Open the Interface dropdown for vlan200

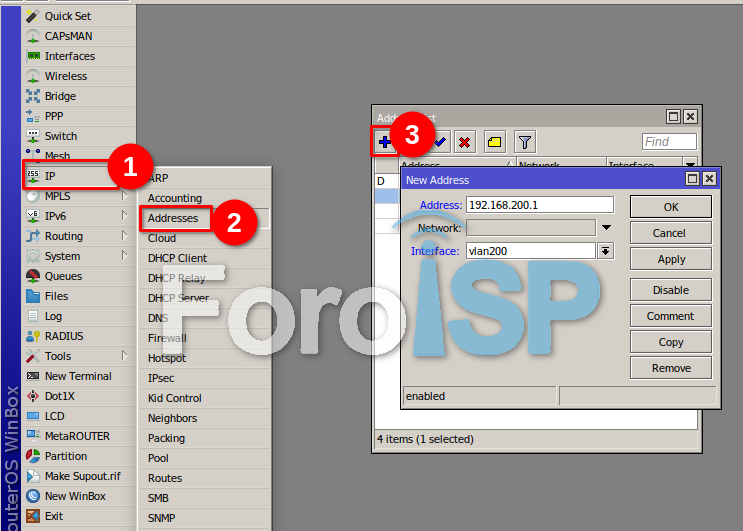pos(605,251)
